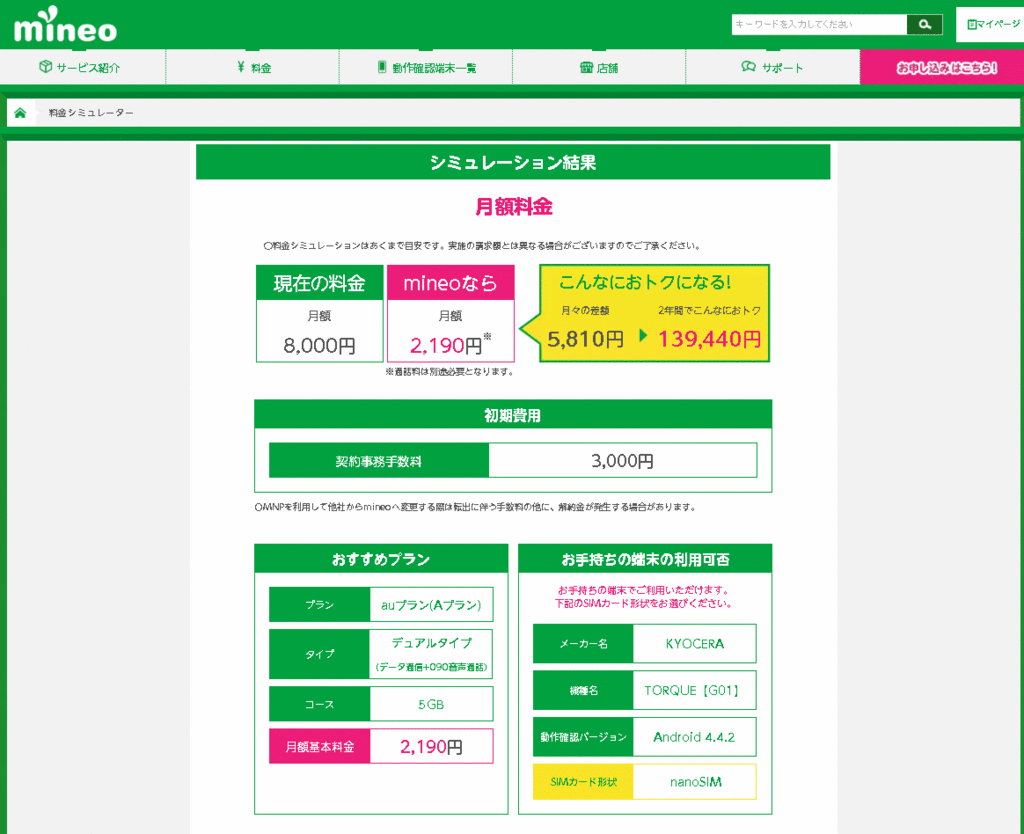
Task: Click the シミュレーション結果 header
Action: [513, 162]
